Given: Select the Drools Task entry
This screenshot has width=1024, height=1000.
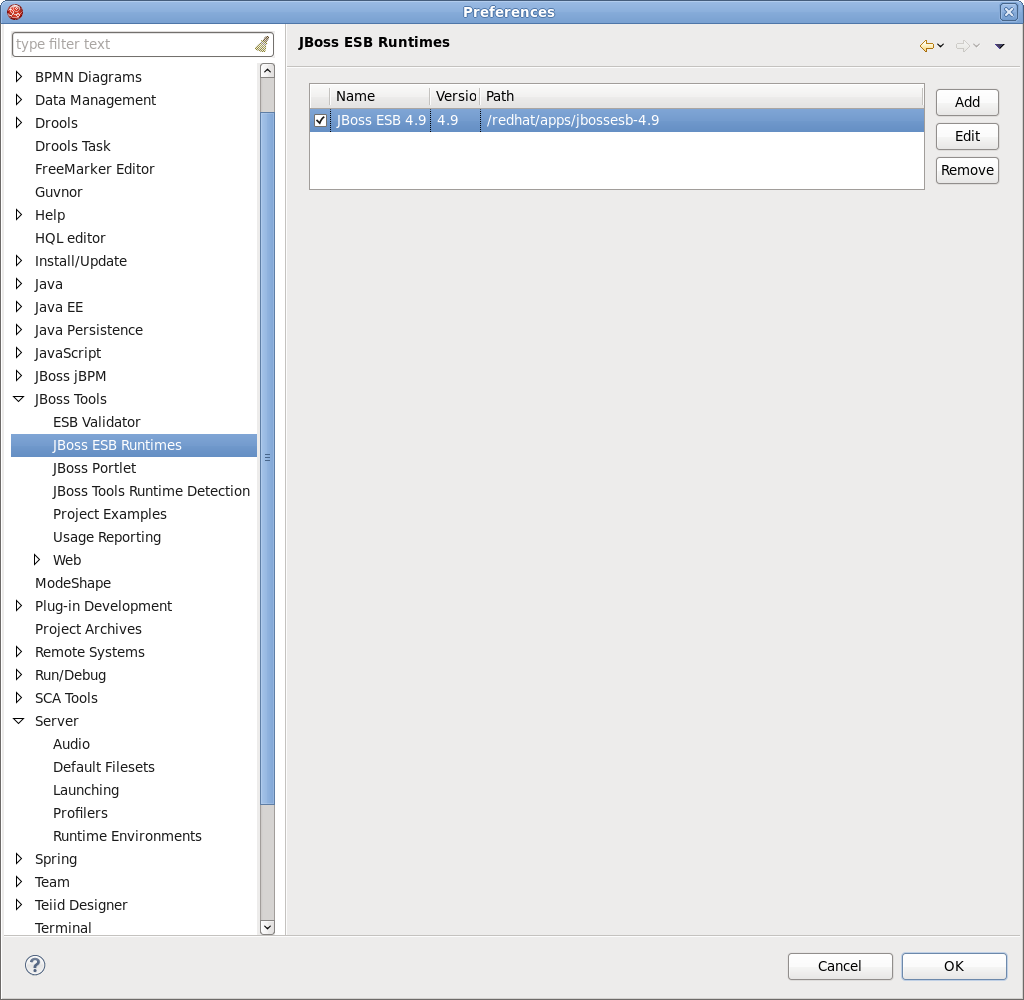Looking at the screenshot, I should [72, 145].
